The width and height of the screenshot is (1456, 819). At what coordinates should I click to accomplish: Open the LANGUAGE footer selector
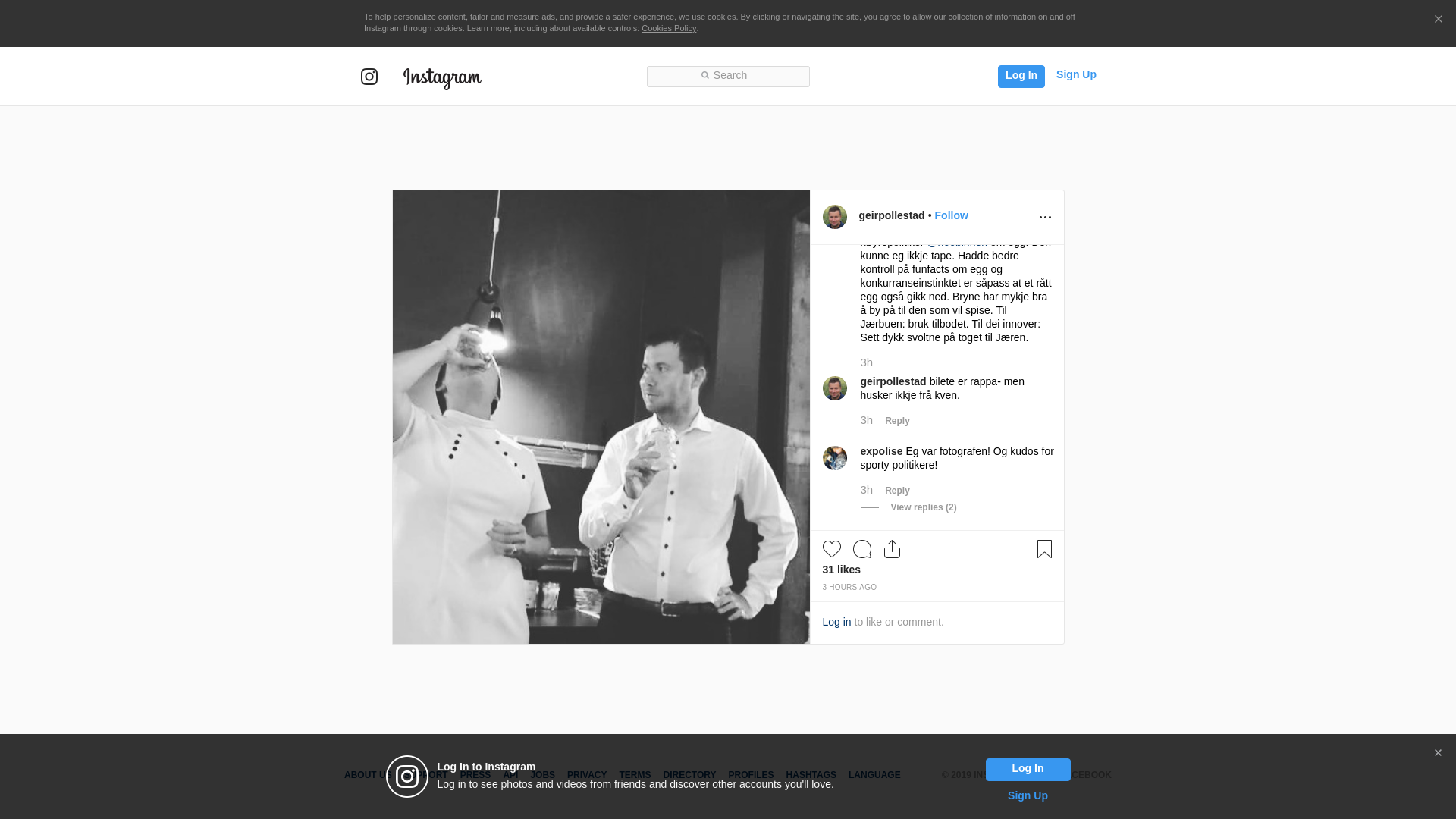coord(874,775)
